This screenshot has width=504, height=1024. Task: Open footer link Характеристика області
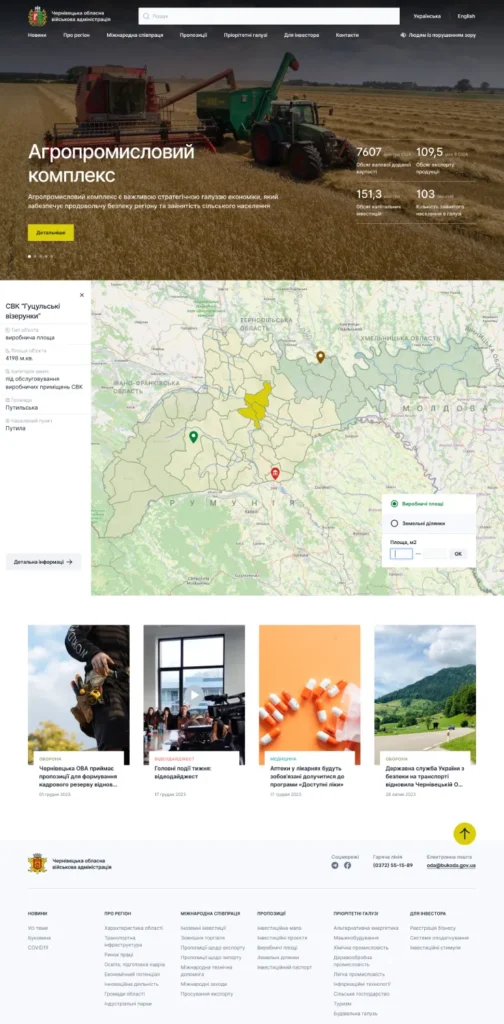[x=134, y=928]
